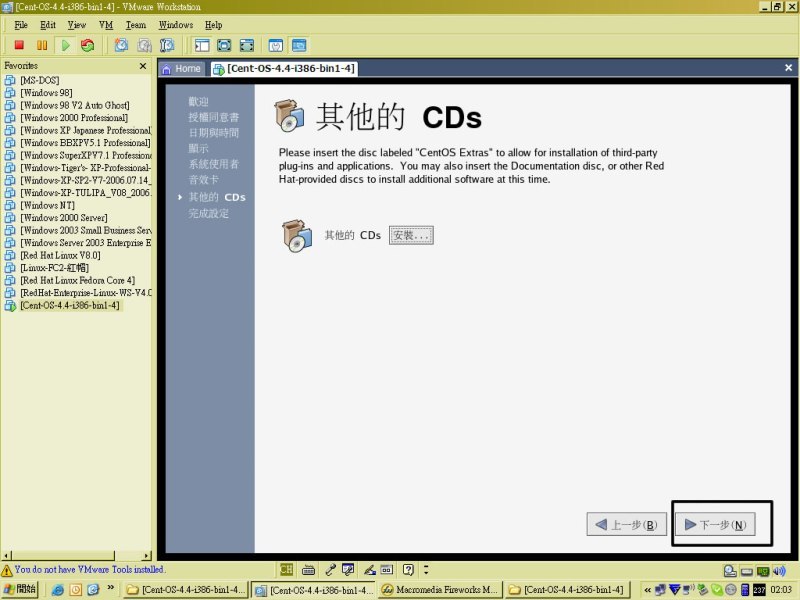Click the 授權同意書 step in setup sidebar
Image resolution: width=800 pixels, height=600 pixels.
[213, 117]
